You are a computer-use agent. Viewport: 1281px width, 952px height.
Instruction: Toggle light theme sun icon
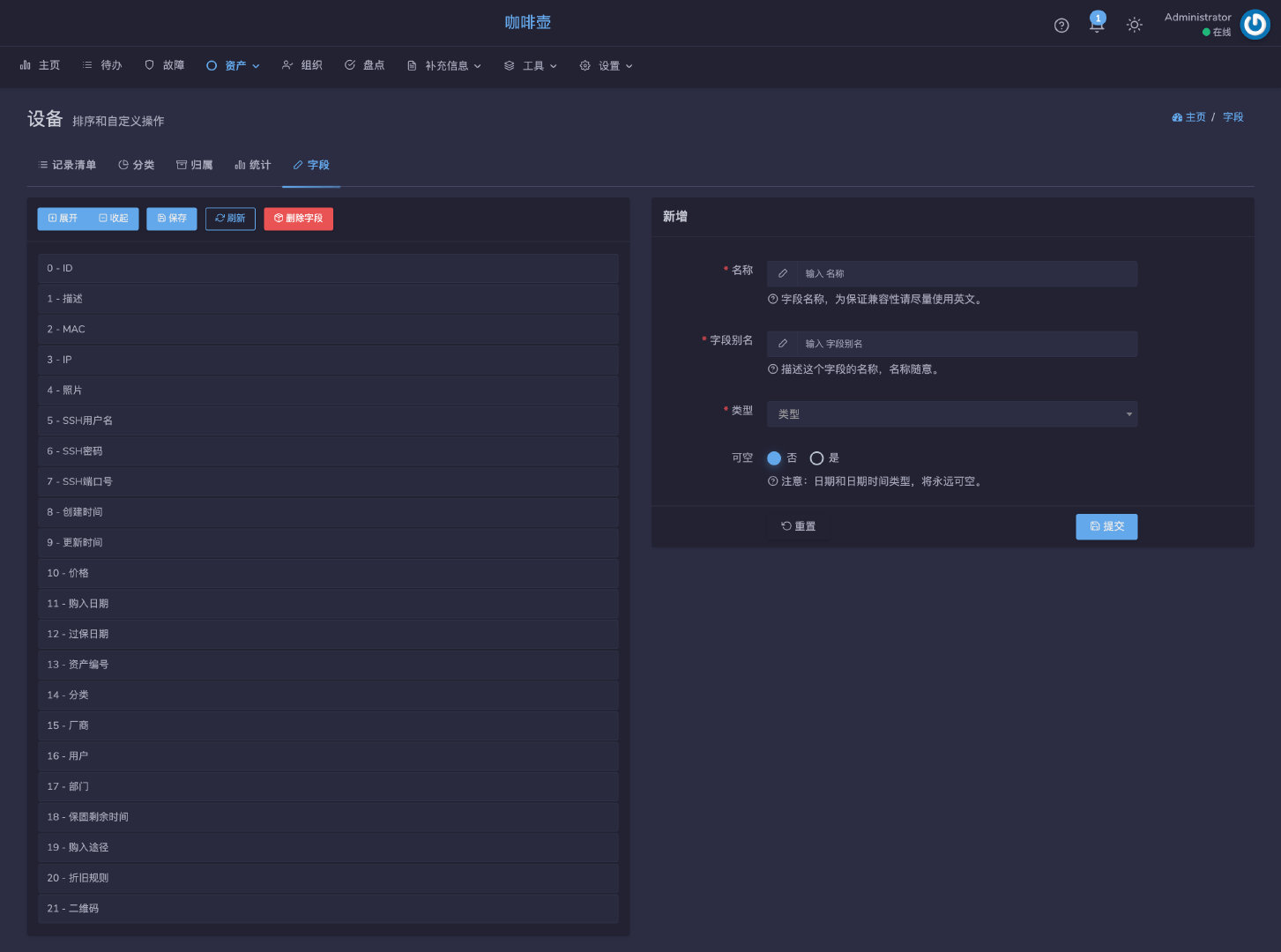click(1135, 25)
